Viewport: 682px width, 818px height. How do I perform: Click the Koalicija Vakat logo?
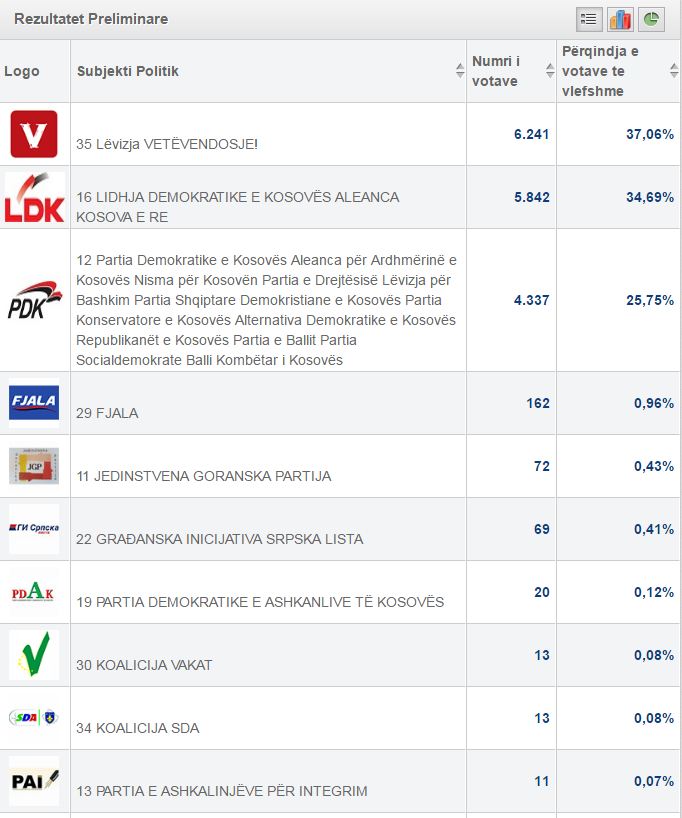tap(34, 655)
